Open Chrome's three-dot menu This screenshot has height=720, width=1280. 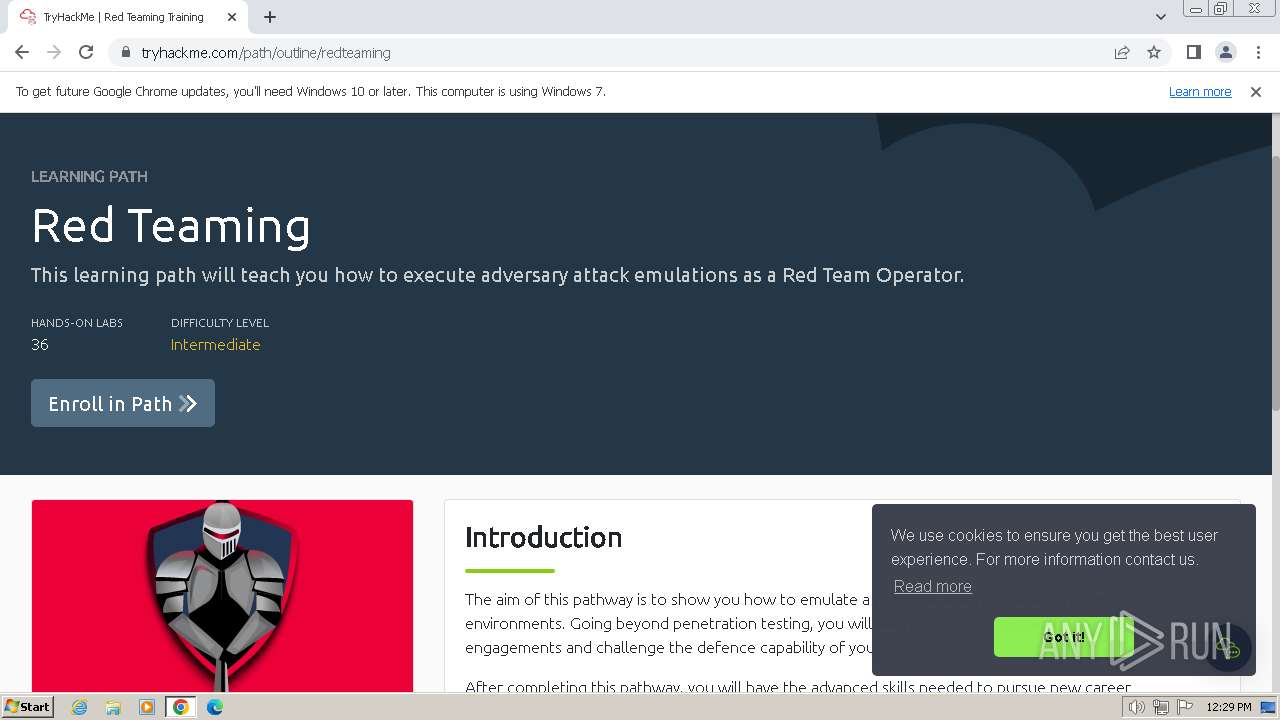click(x=1258, y=52)
